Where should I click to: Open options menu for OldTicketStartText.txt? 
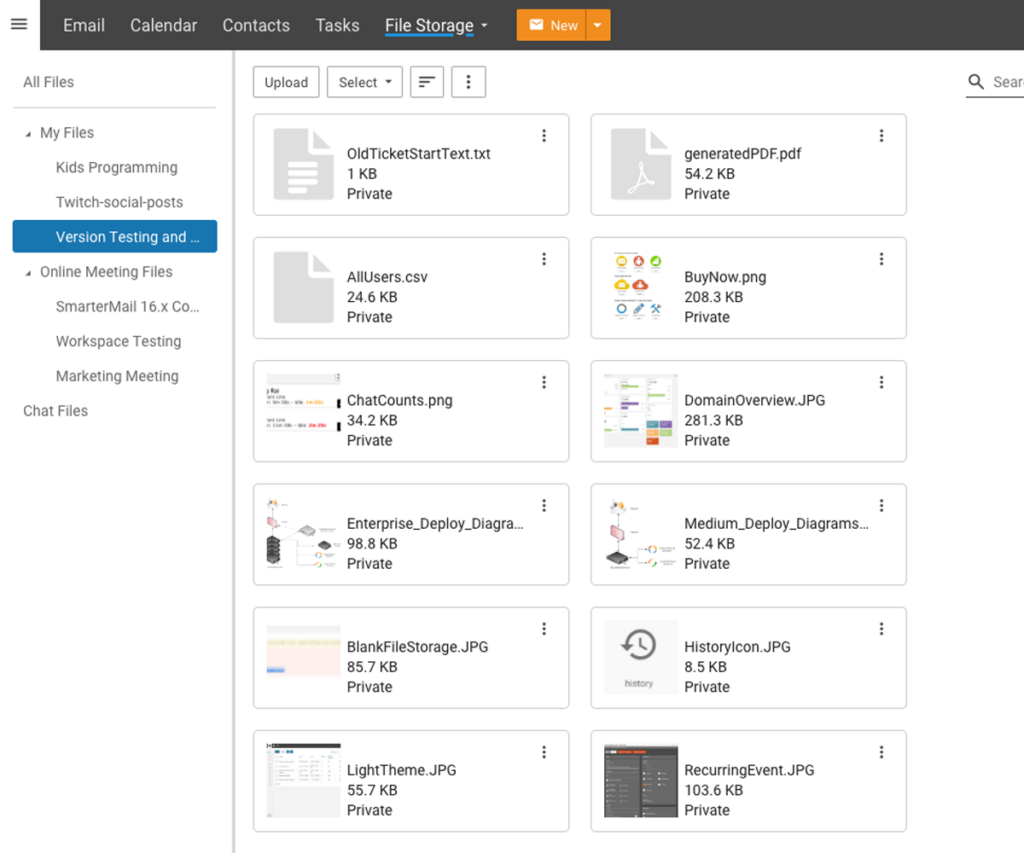[x=543, y=135]
